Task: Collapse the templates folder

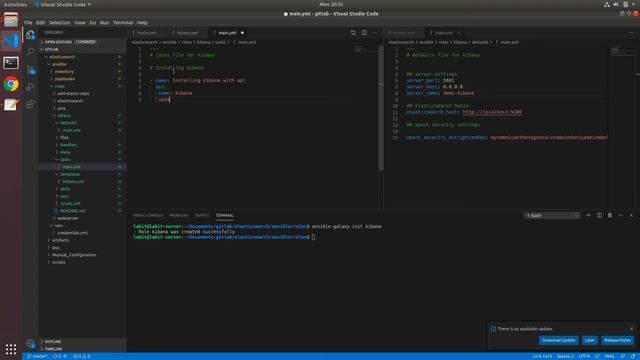Action: point(82,174)
